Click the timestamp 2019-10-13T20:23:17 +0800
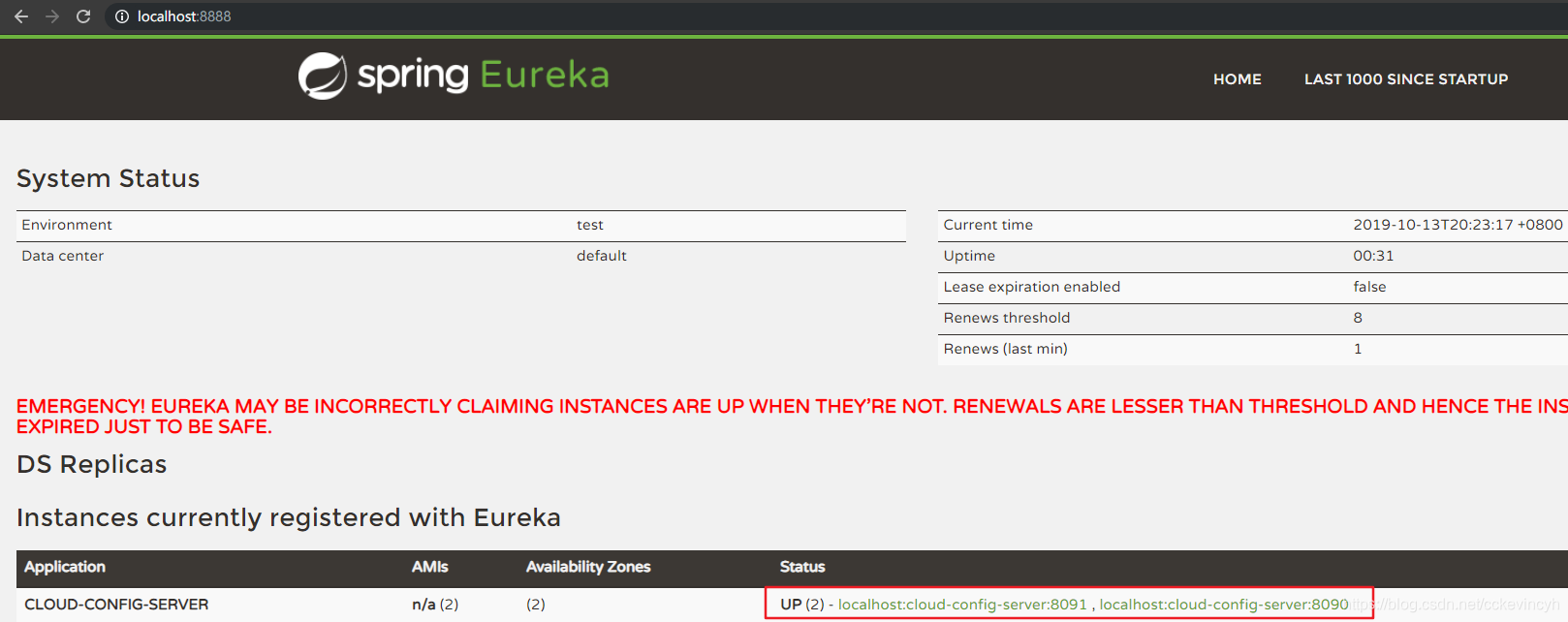The height and width of the screenshot is (622, 1568). 1458,225
